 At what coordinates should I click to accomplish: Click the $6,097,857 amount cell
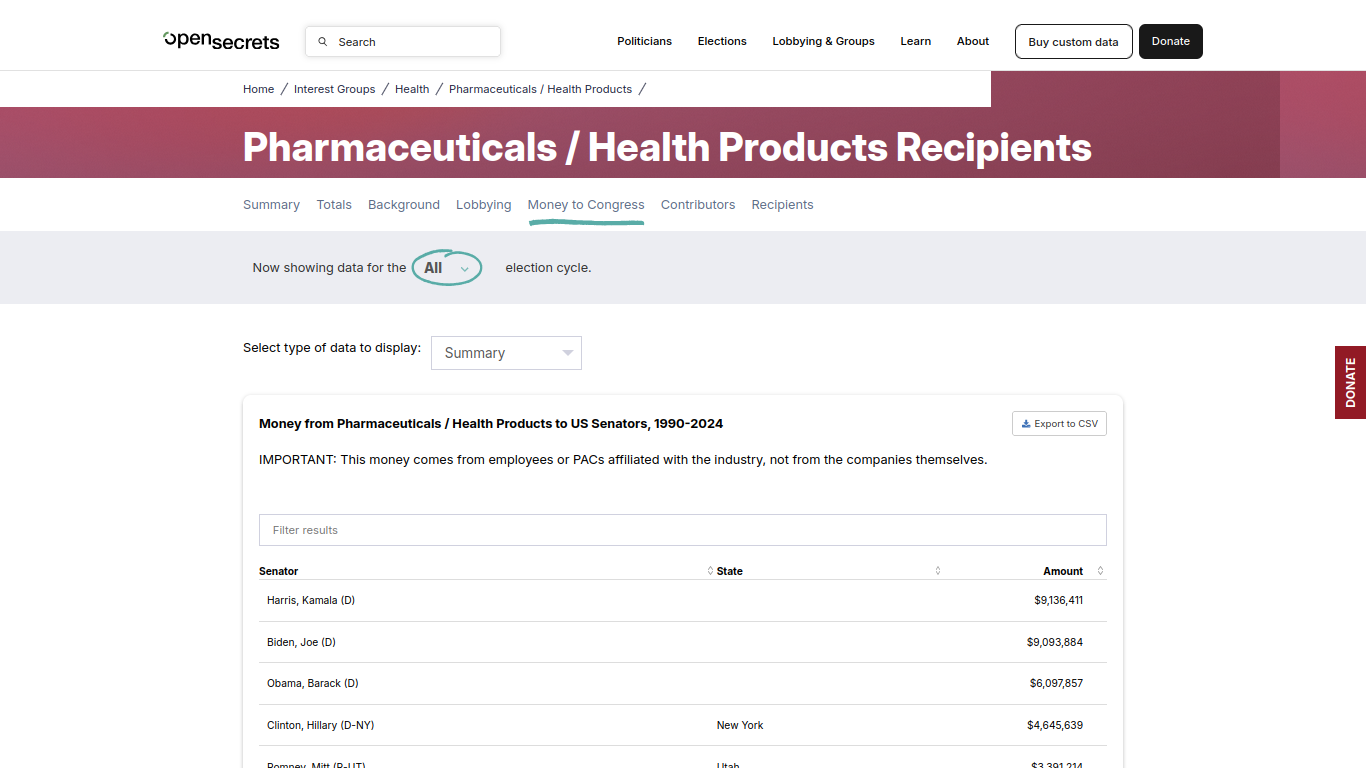pyautogui.click(x=1056, y=683)
